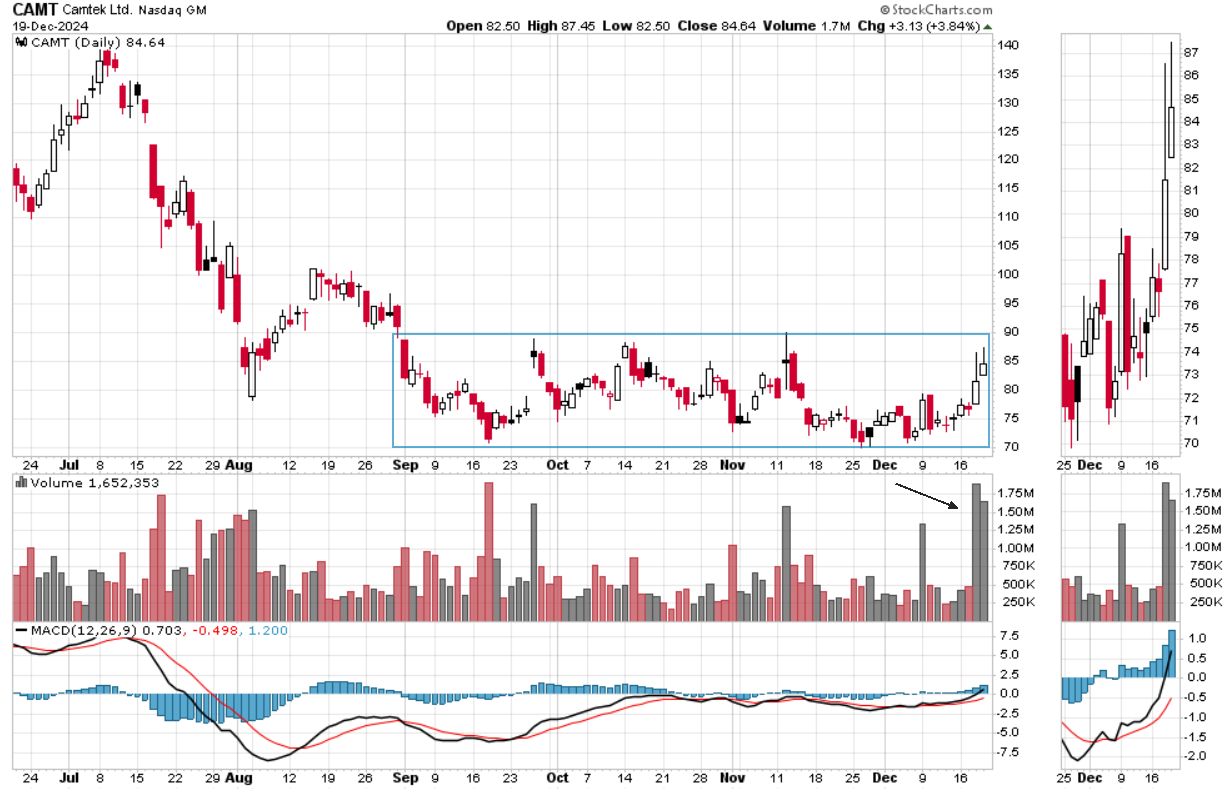Click the 'Close 84.64' value
1229x793 pixels.
(x=715, y=26)
